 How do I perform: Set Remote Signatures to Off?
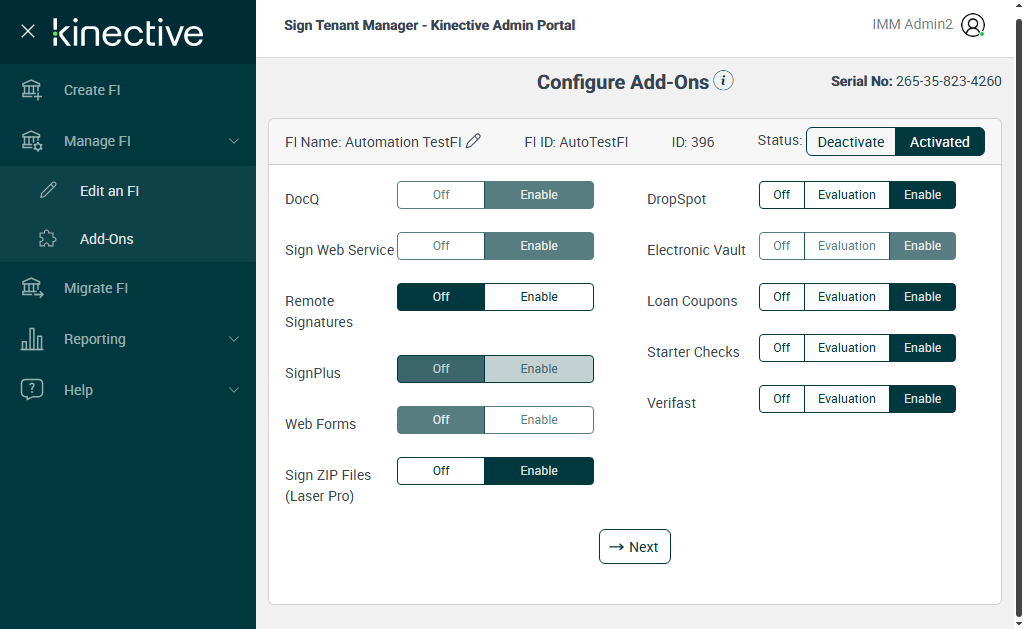tap(441, 297)
